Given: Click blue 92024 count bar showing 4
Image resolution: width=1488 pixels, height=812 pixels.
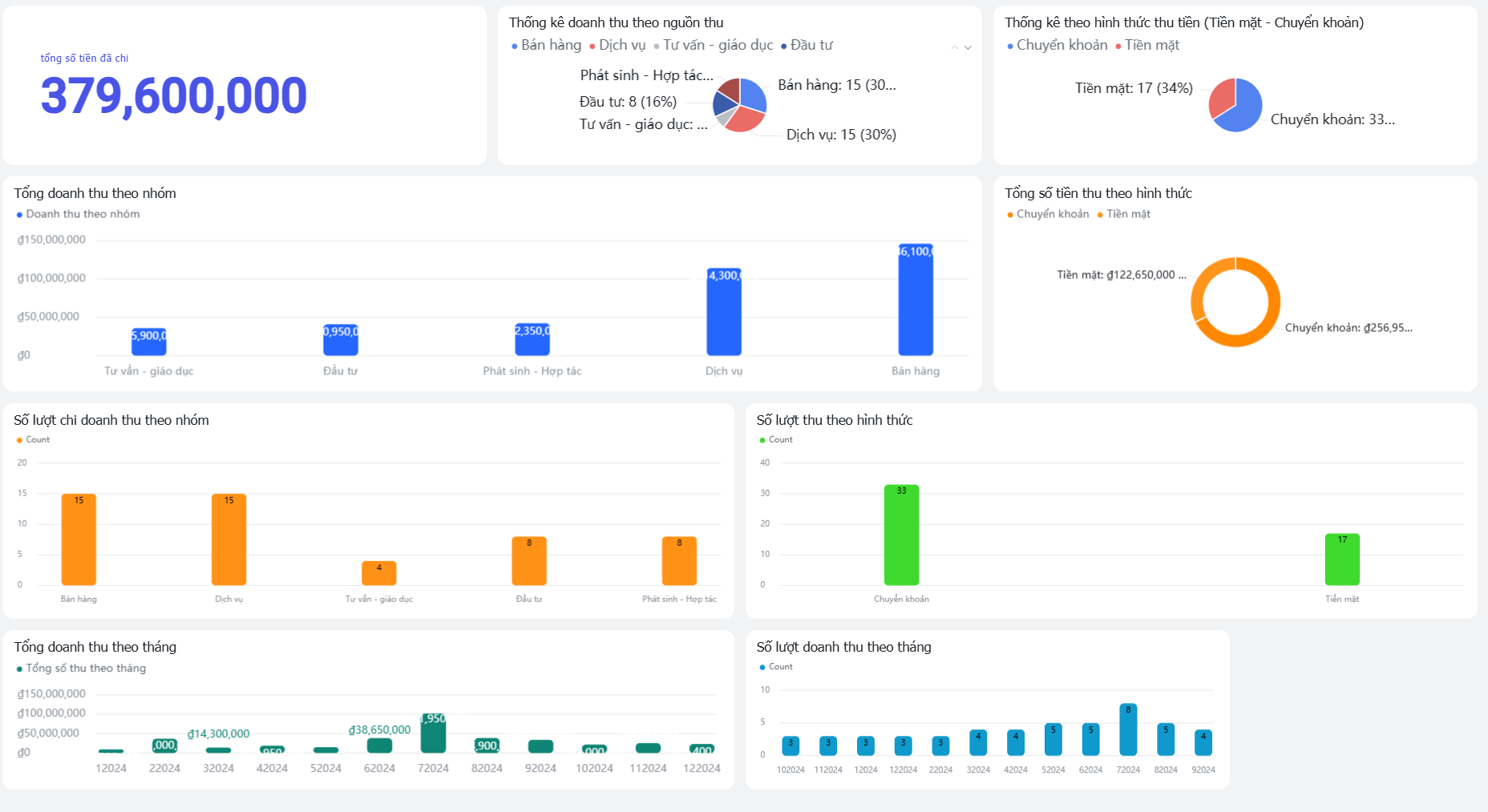Looking at the screenshot, I should tap(1203, 742).
